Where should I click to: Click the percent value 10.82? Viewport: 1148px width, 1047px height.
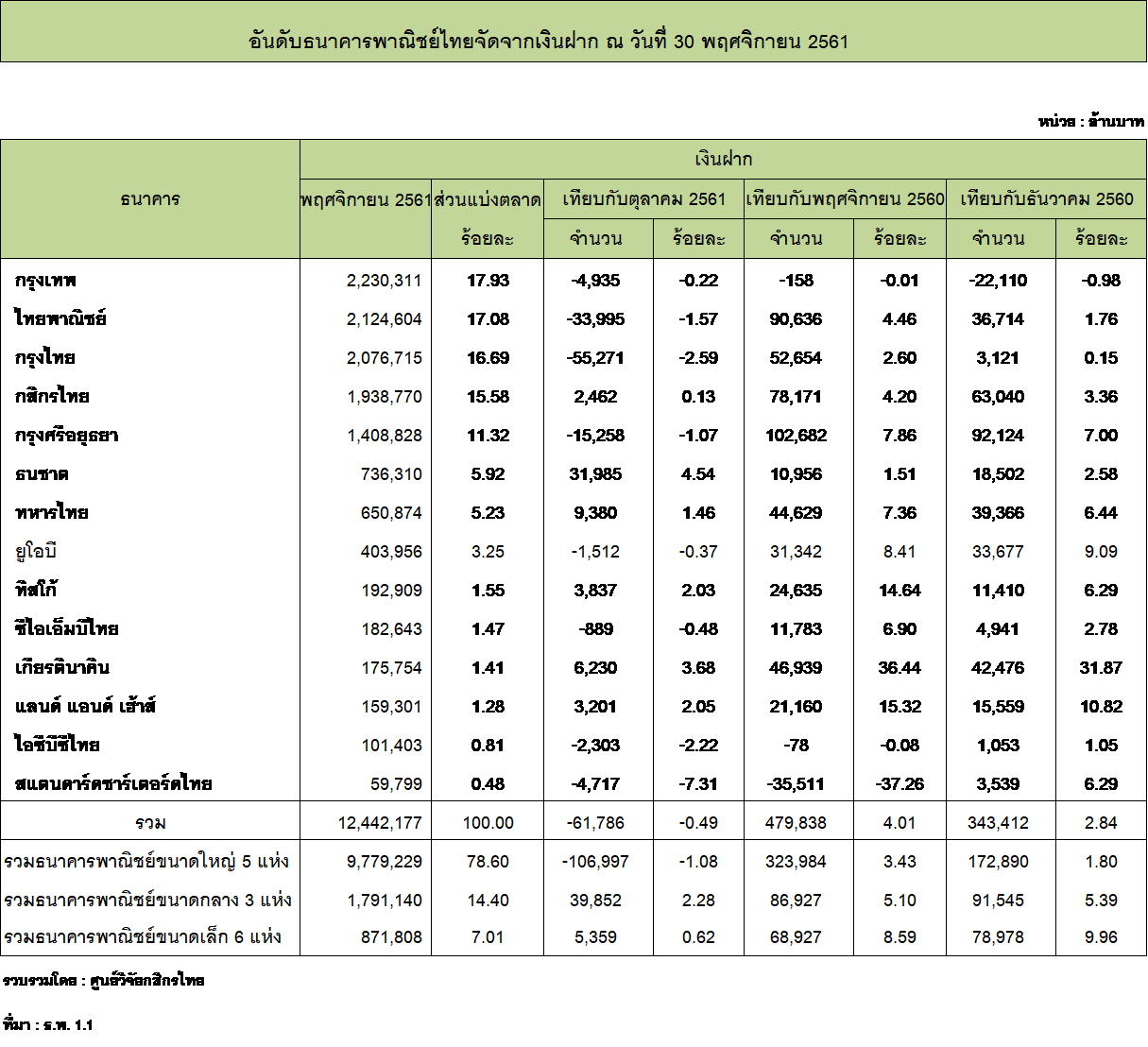click(x=1101, y=707)
